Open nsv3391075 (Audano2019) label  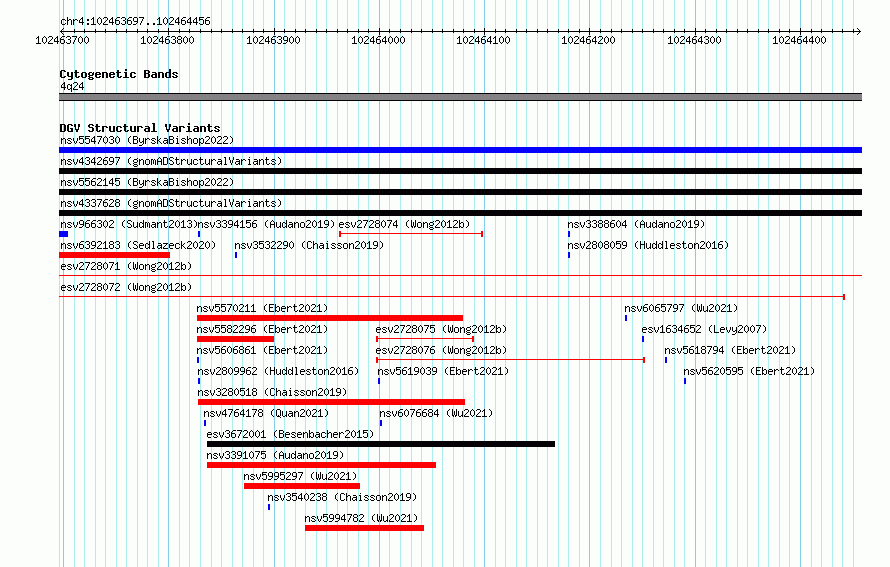point(275,455)
